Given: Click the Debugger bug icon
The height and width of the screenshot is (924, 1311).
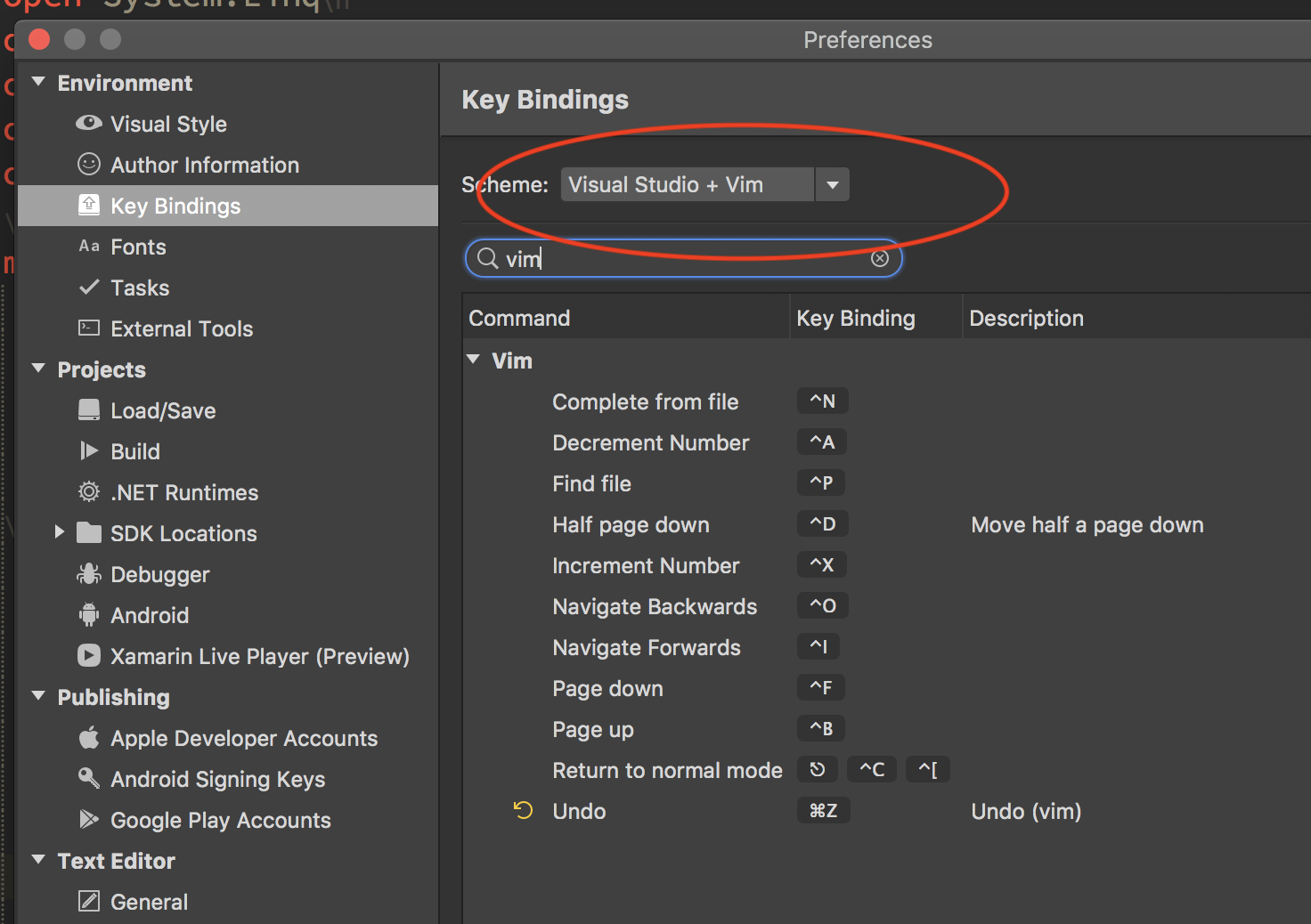Looking at the screenshot, I should (89, 573).
